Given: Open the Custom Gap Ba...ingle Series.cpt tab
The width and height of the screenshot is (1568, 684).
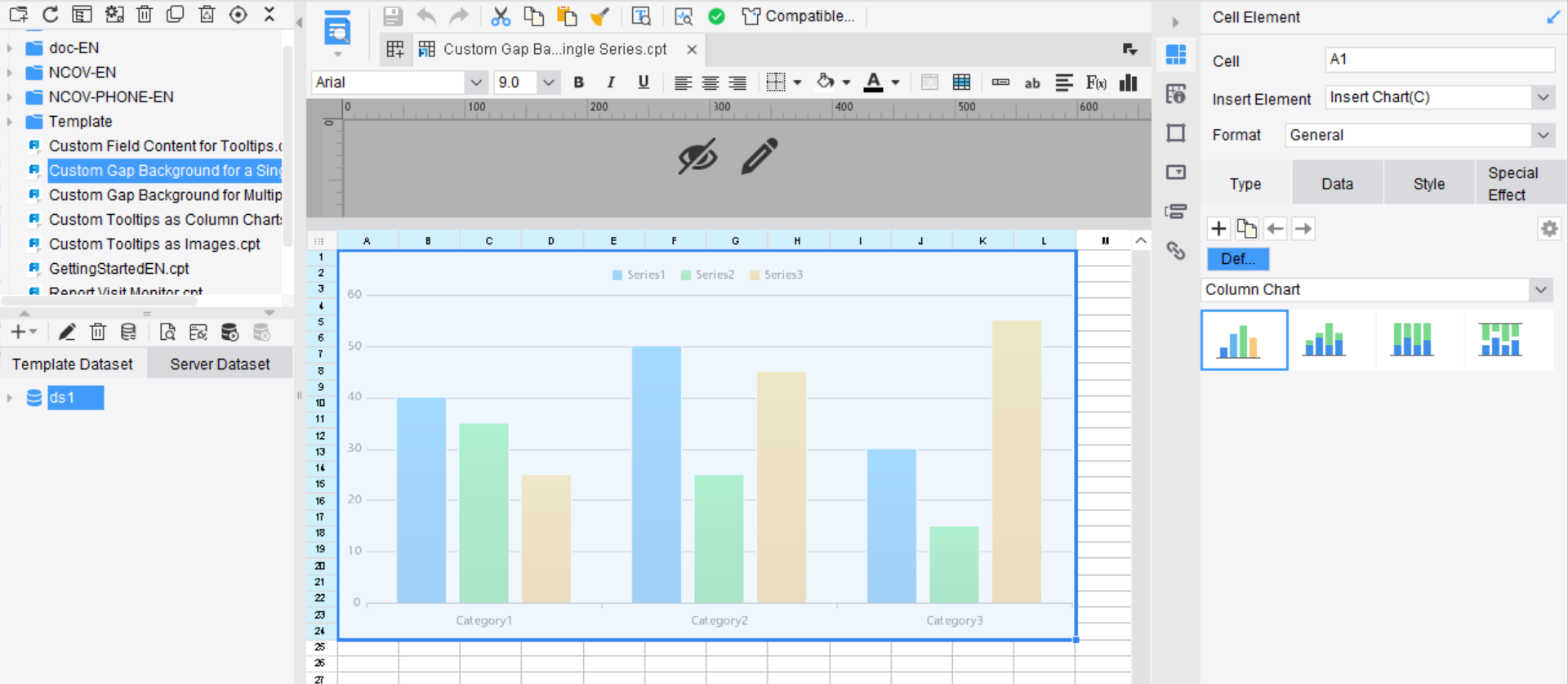Looking at the screenshot, I should [x=555, y=49].
